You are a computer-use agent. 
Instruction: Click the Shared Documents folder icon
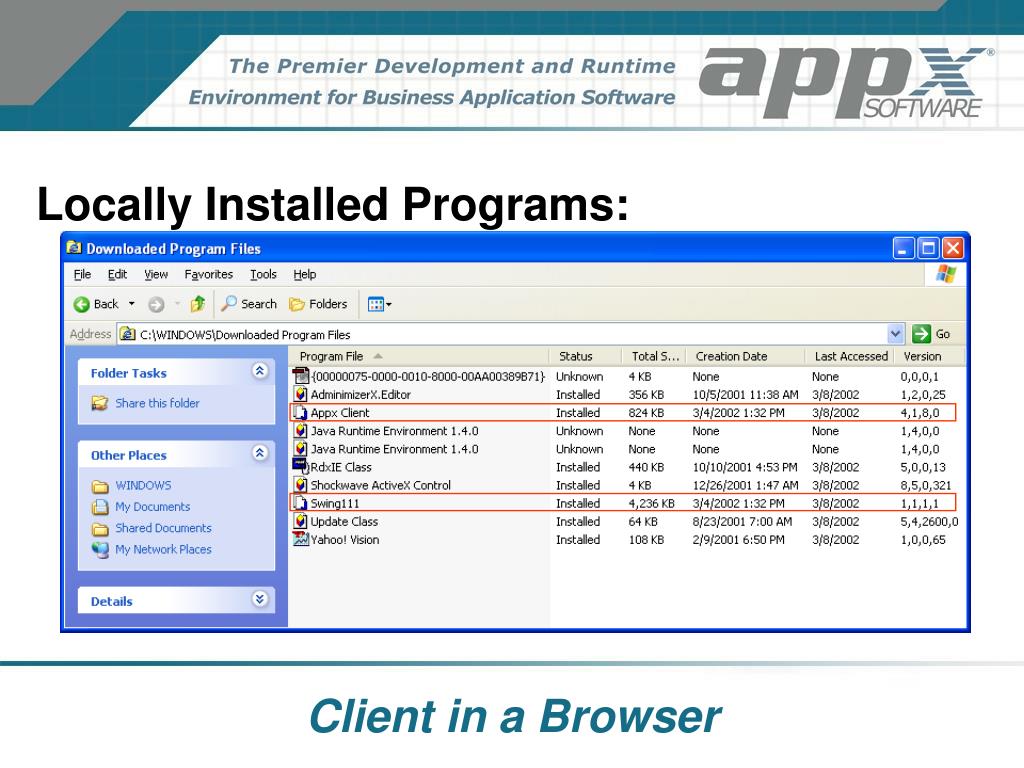click(x=100, y=528)
